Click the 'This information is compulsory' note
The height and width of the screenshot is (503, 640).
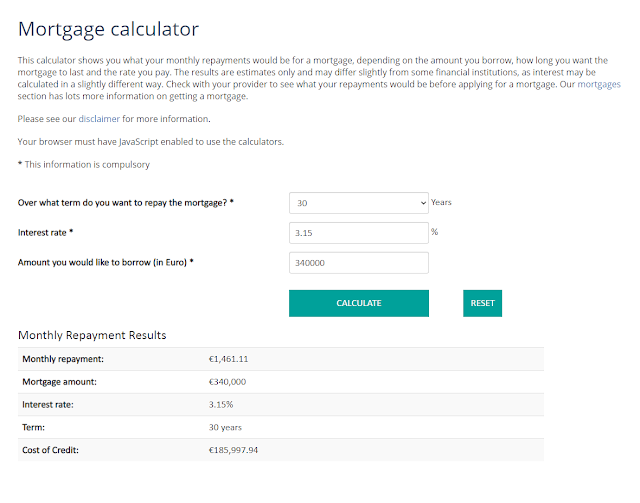[x=84, y=164]
